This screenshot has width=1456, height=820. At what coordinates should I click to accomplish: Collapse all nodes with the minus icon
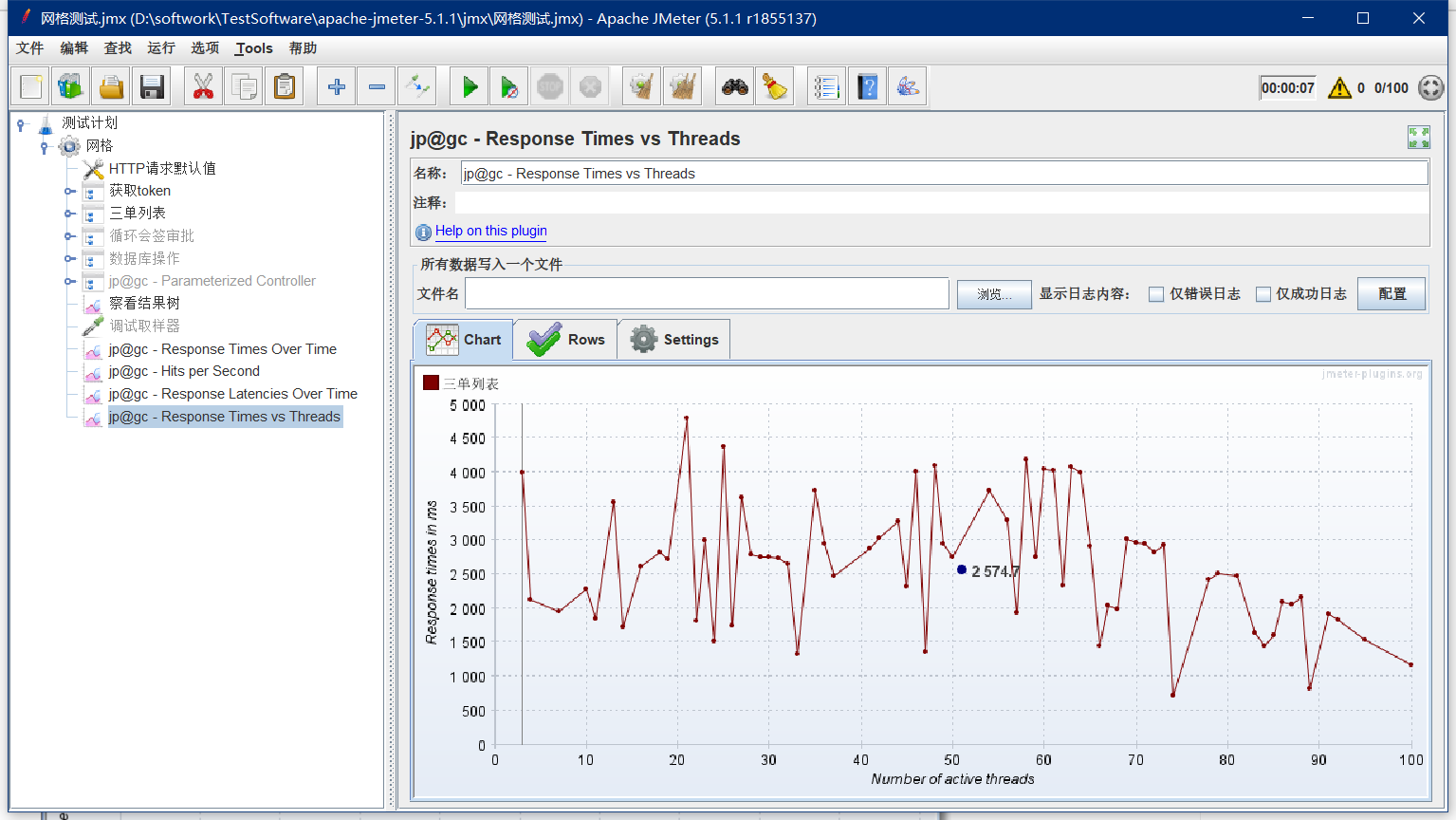coord(377,87)
